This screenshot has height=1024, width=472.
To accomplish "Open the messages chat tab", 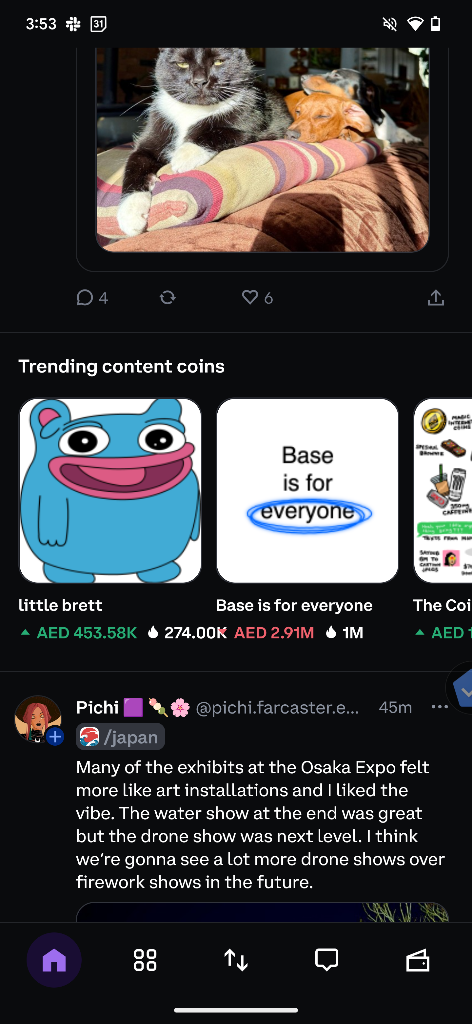I will (x=326, y=960).
